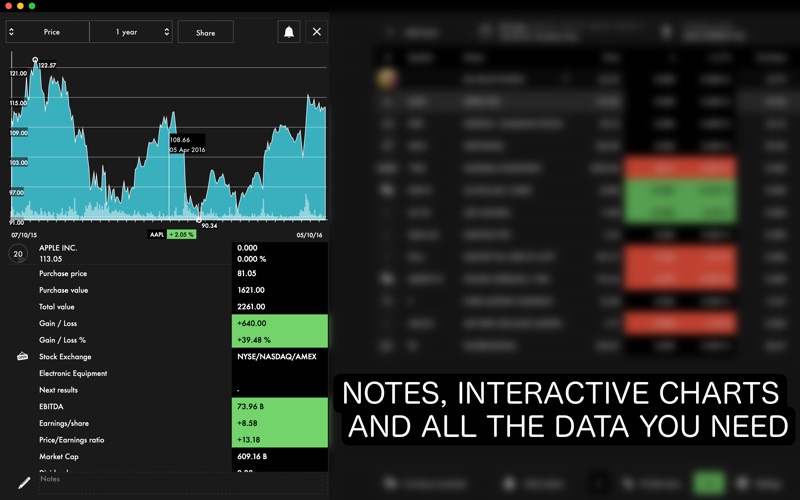Click the 122.57 high point marker on chart
Screen dimensions: 800x500
[x=35, y=60]
